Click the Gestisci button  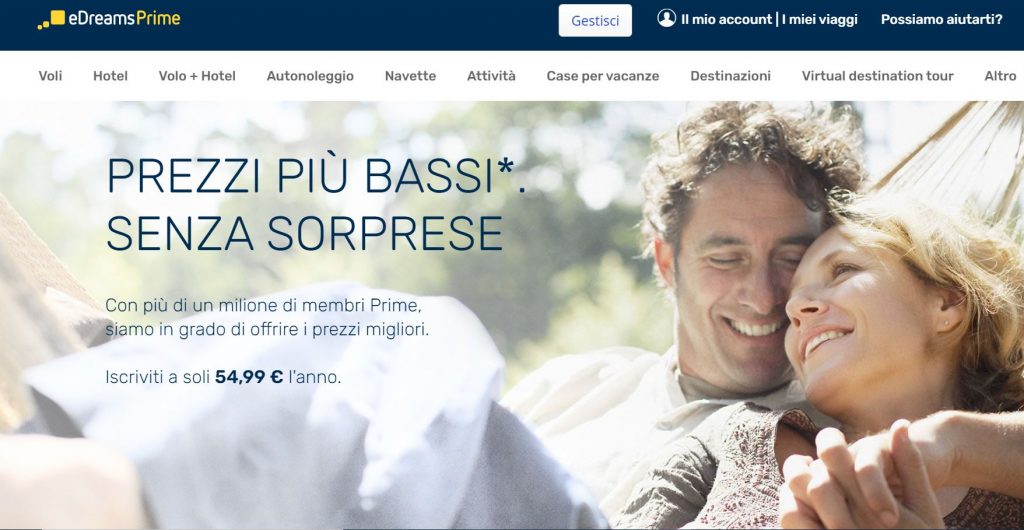595,20
